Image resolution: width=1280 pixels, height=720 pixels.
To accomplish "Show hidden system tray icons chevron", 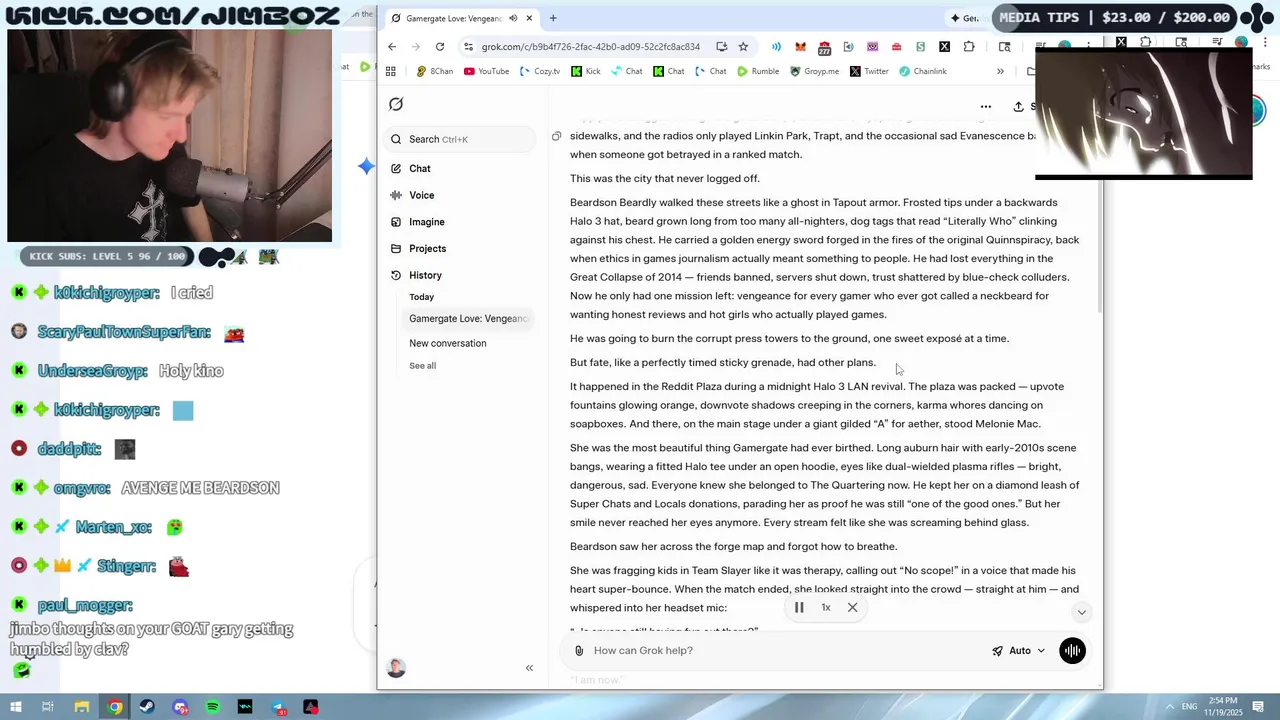I will (x=1171, y=707).
